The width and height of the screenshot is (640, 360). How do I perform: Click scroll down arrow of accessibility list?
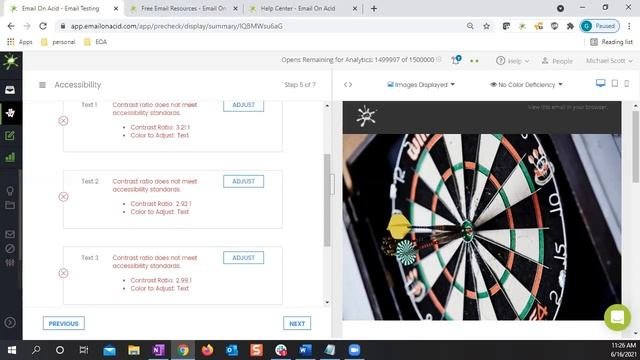click(327, 302)
